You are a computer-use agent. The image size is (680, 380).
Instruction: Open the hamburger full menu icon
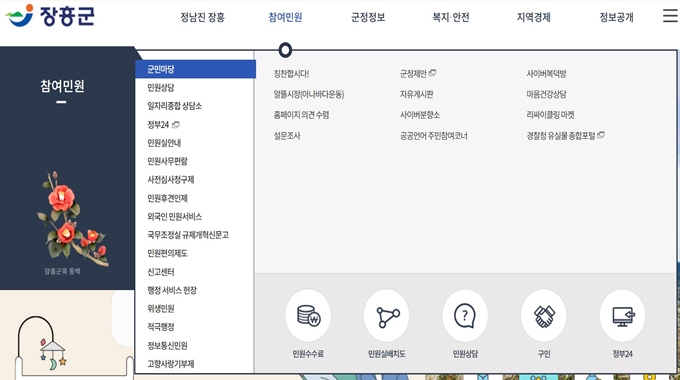point(670,16)
